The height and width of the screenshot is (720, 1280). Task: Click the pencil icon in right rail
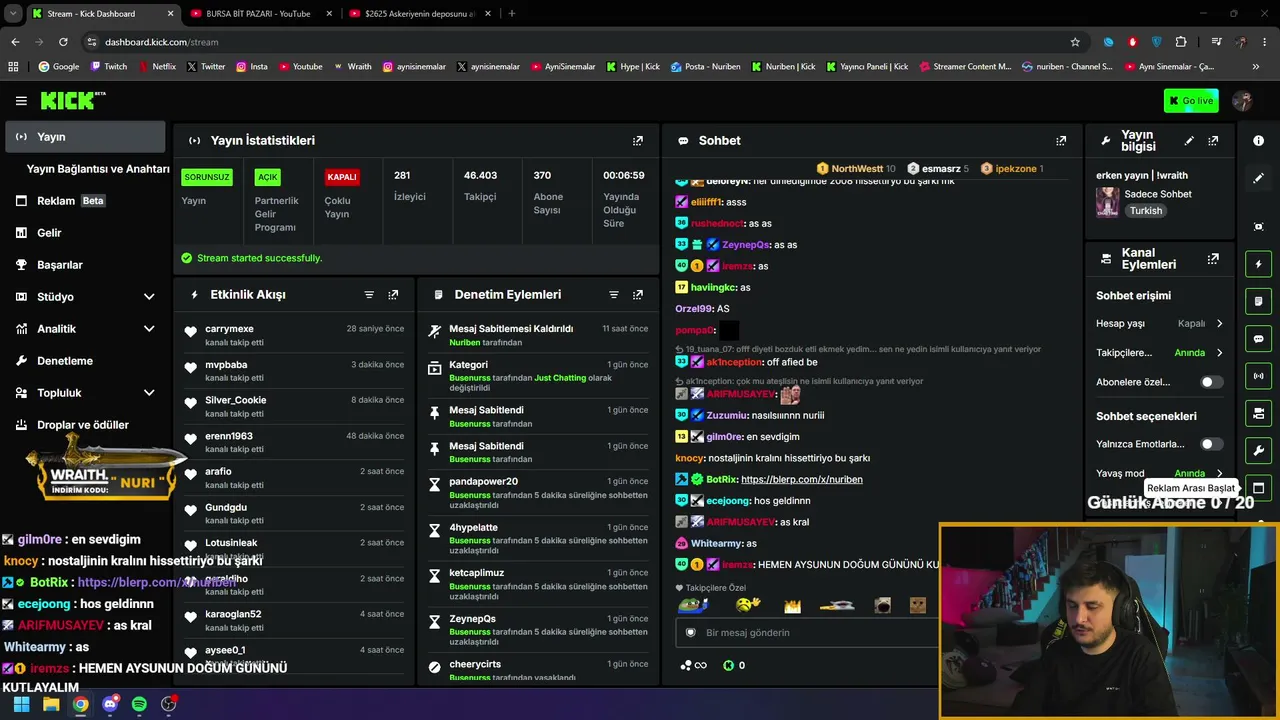point(1259,178)
